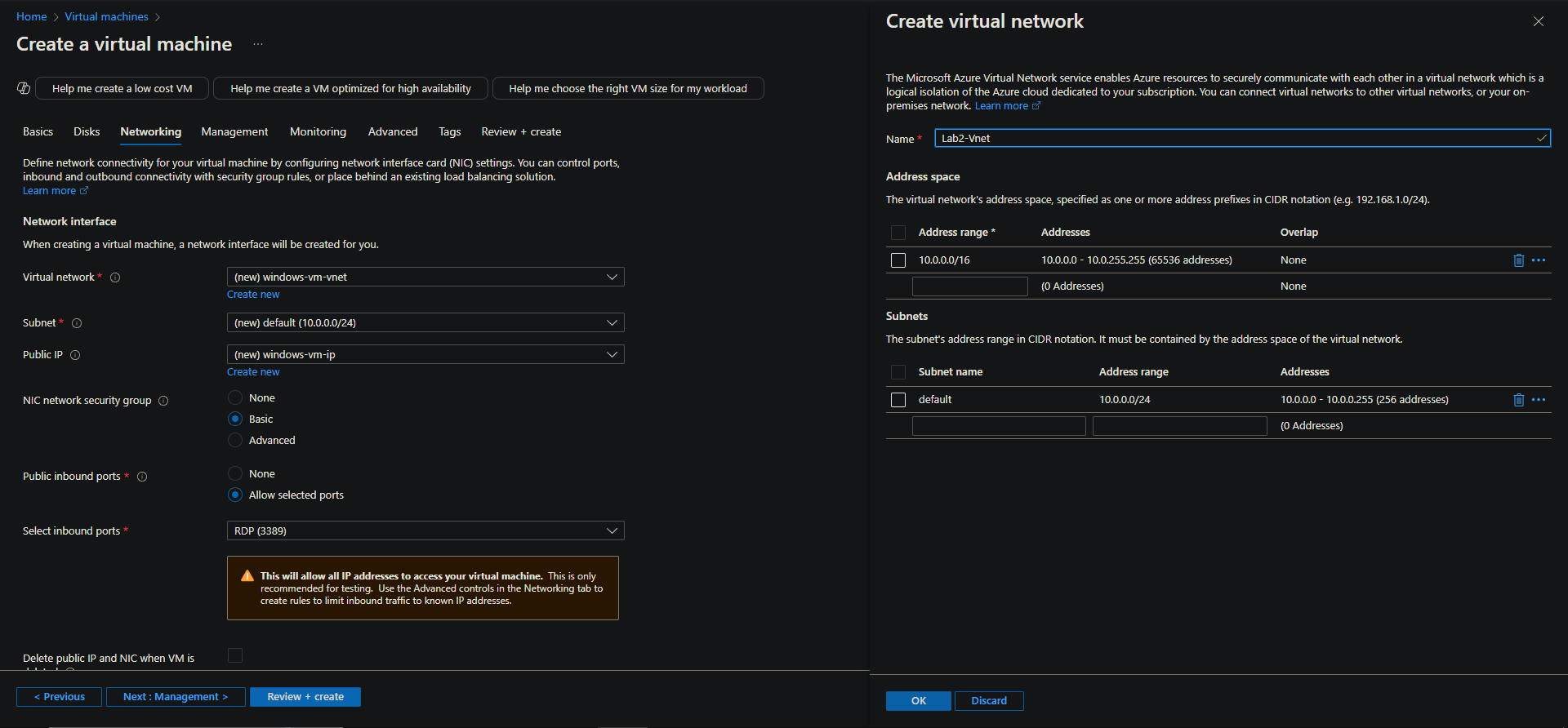Go to Virtual machines breadcrumb link
Image resolution: width=1568 pixels, height=728 pixels.
[x=106, y=16]
